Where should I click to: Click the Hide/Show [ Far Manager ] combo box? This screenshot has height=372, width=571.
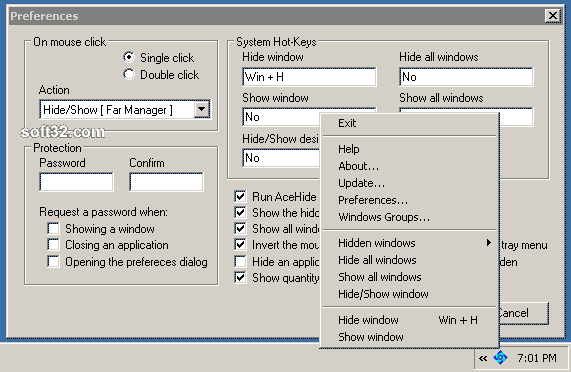125,109
